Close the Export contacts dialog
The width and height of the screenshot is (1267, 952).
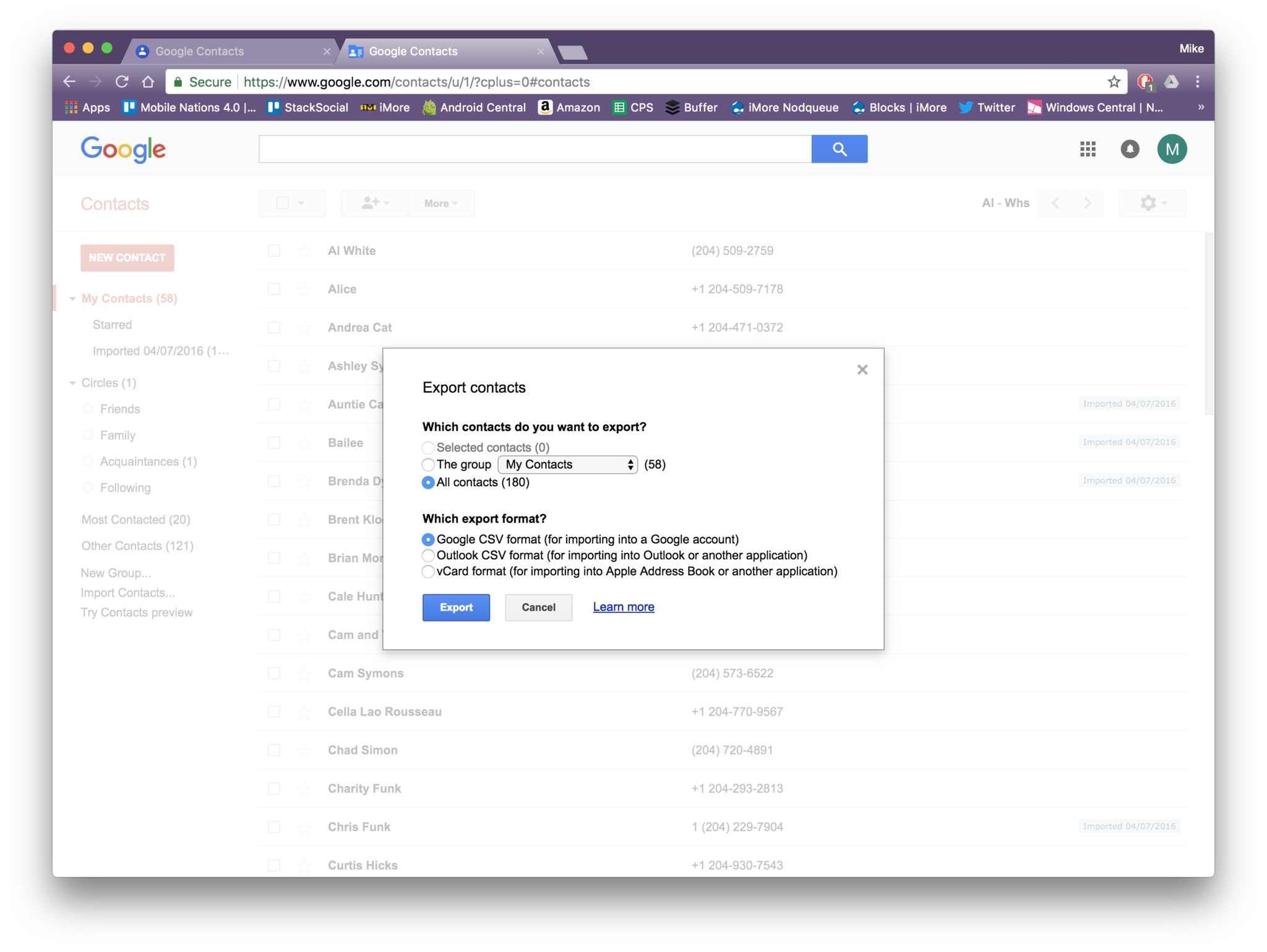(862, 370)
